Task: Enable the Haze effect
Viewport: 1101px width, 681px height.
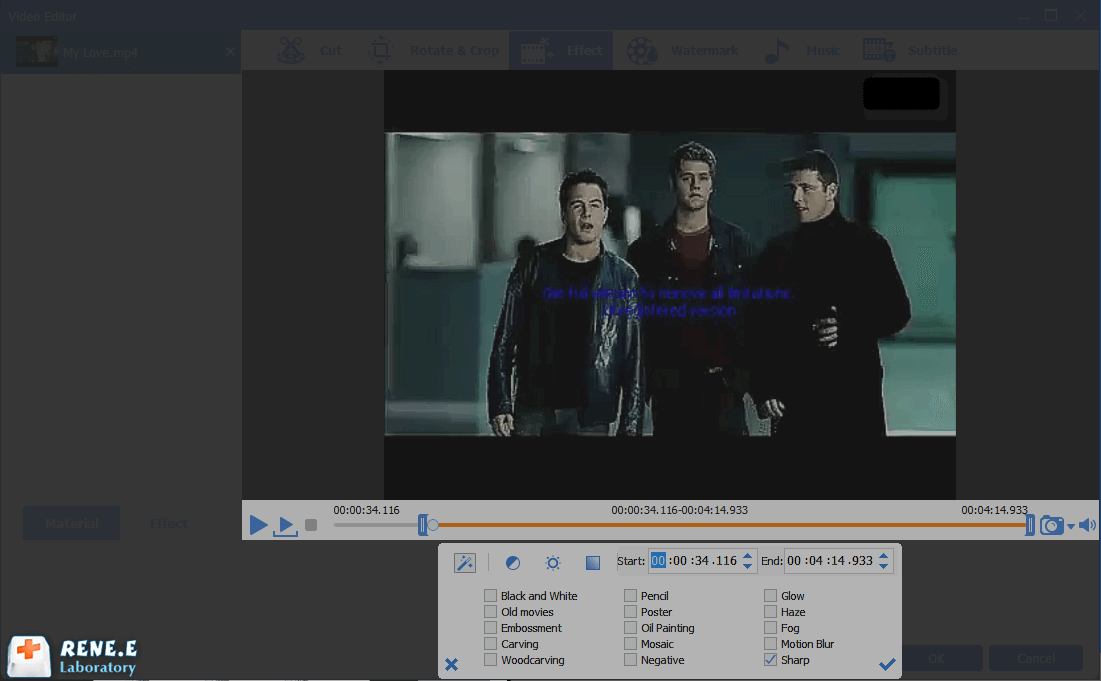Action: [770, 611]
